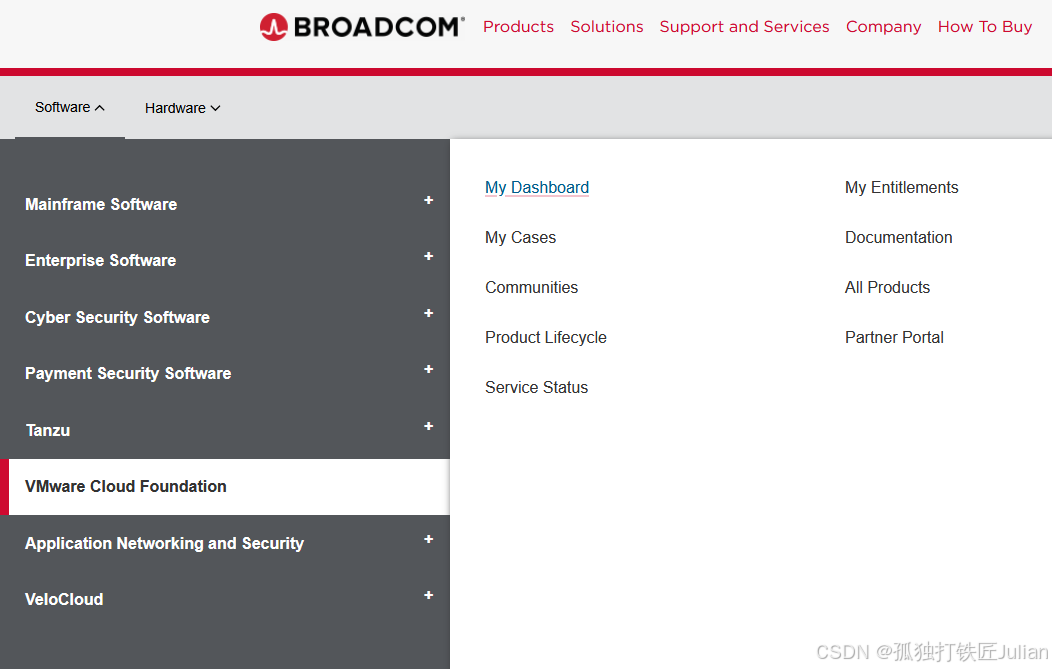Open the Company menu

tap(883, 27)
